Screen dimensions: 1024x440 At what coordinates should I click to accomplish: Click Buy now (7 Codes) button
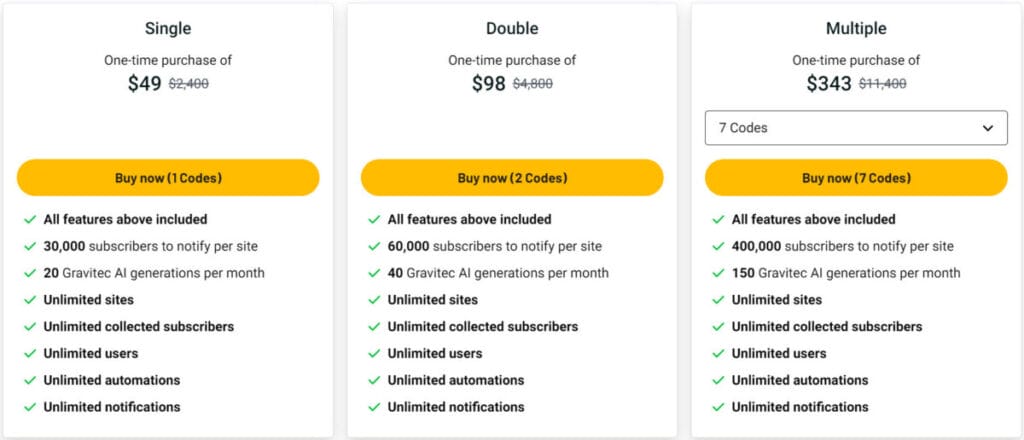856,178
